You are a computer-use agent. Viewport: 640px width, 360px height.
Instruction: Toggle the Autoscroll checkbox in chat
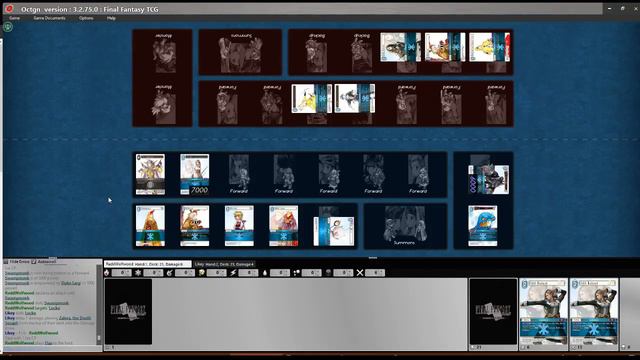pos(34,261)
